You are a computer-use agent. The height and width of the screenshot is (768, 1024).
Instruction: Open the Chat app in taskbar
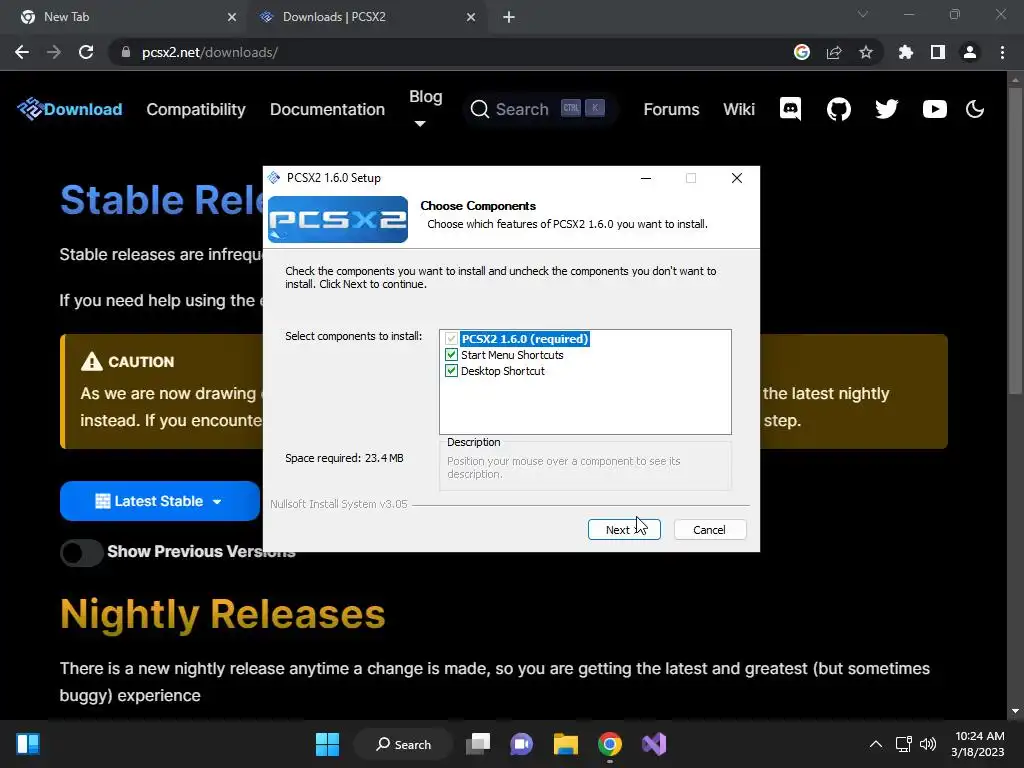pyautogui.click(x=521, y=744)
